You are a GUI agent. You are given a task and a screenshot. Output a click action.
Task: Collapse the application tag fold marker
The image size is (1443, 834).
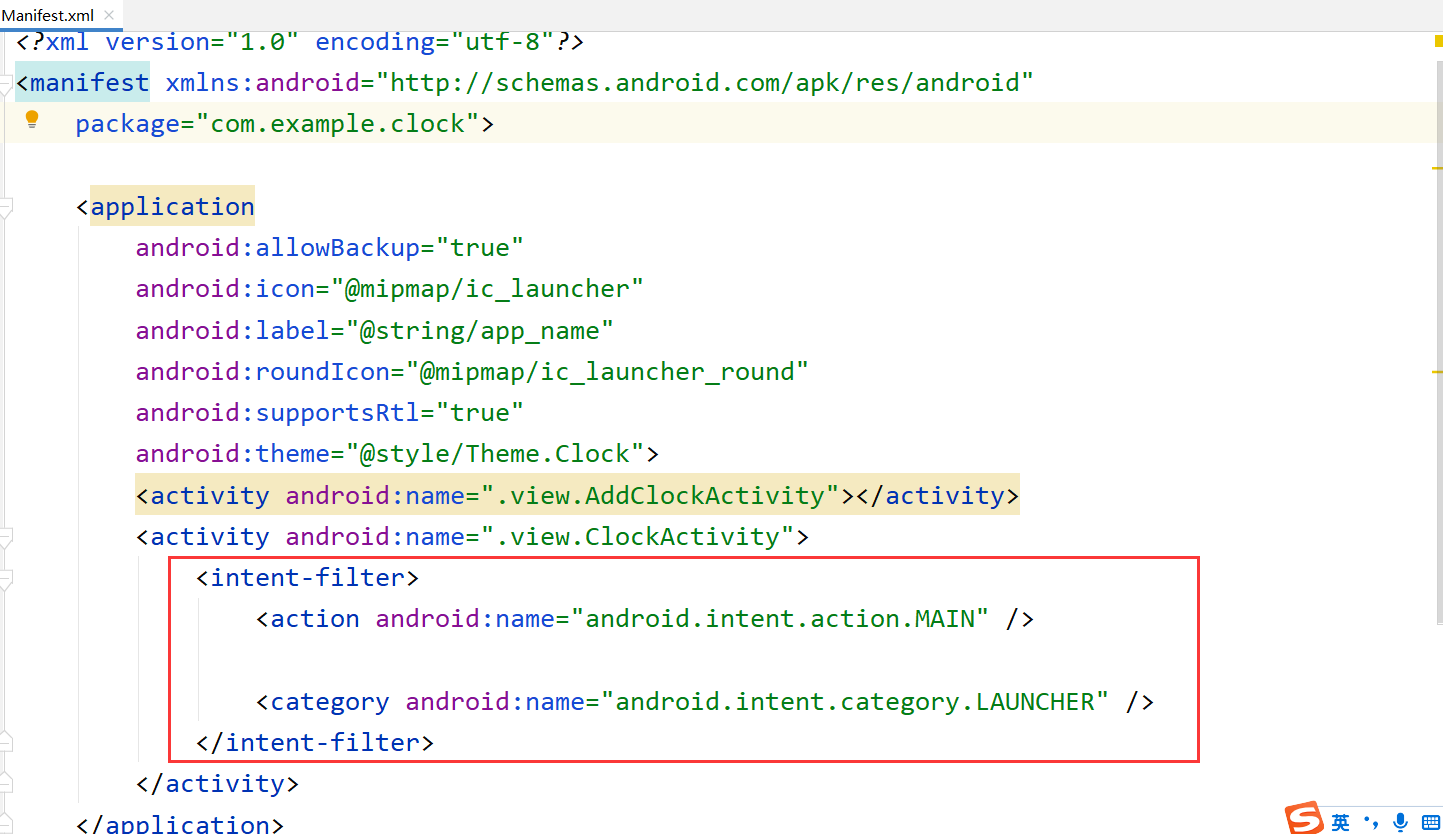point(5,207)
